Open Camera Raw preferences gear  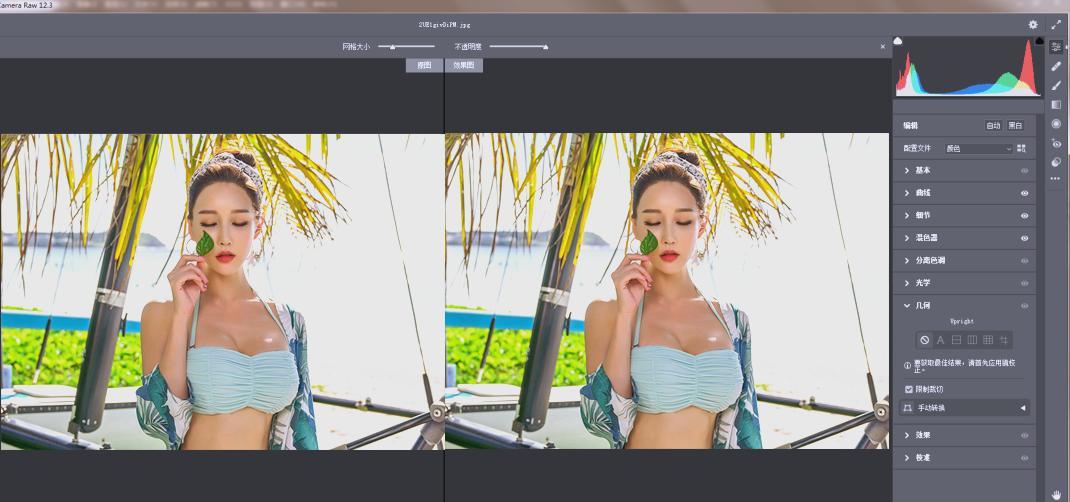[1033, 25]
